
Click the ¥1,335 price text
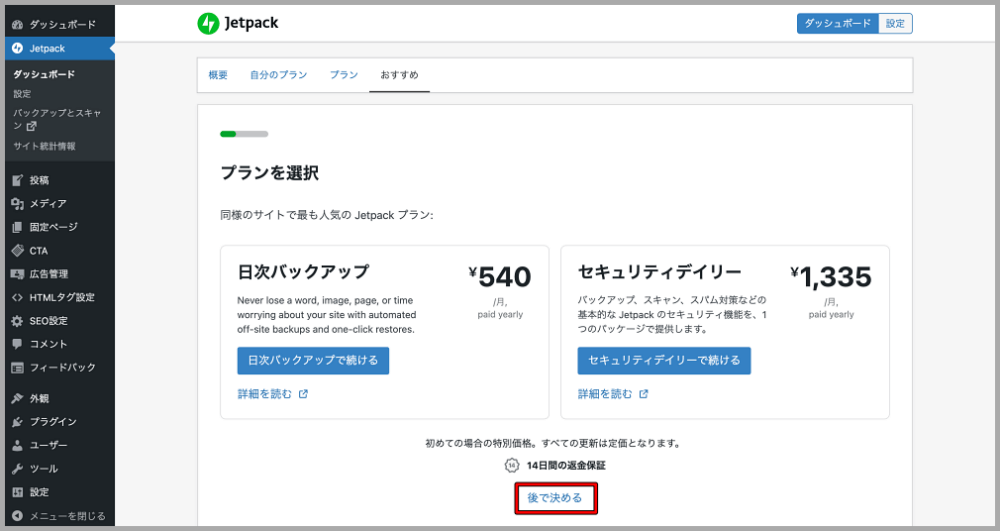click(830, 277)
